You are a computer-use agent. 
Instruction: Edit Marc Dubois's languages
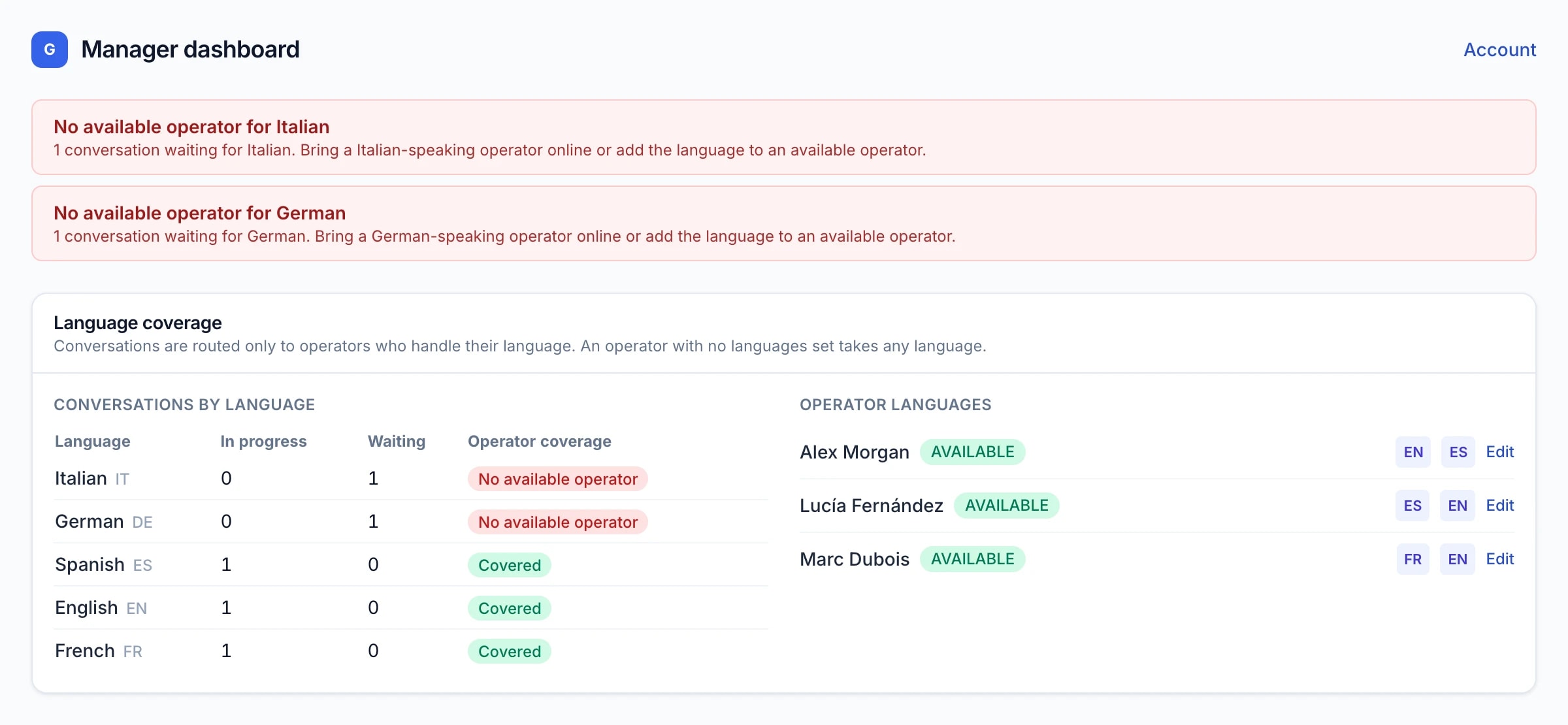point(1499,559)
